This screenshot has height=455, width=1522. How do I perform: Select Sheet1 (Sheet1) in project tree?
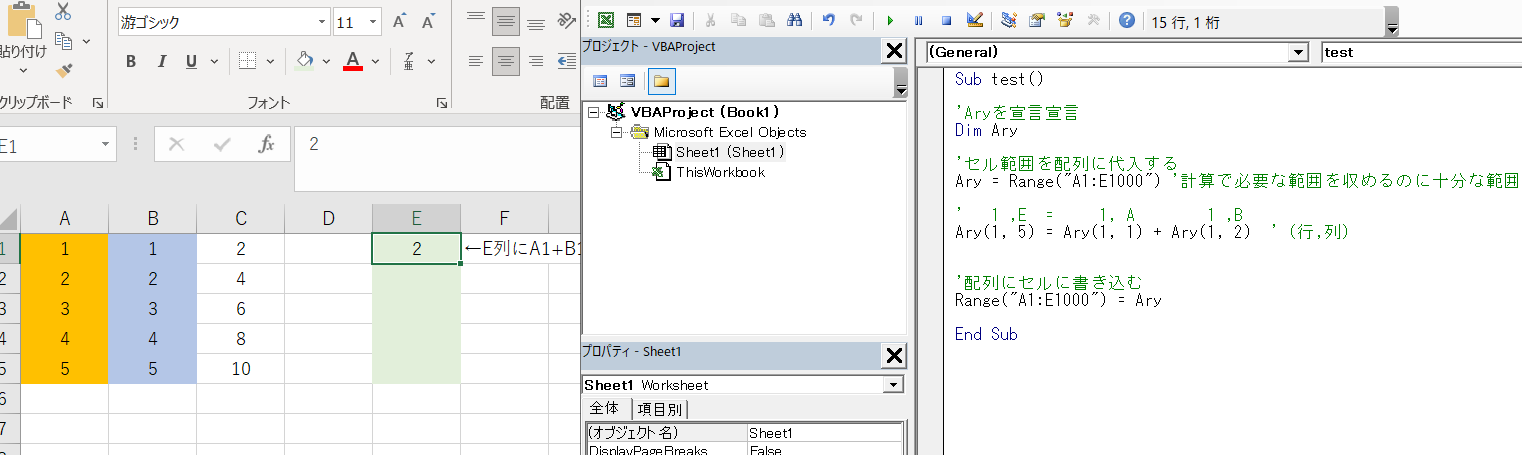coord(729,152)
